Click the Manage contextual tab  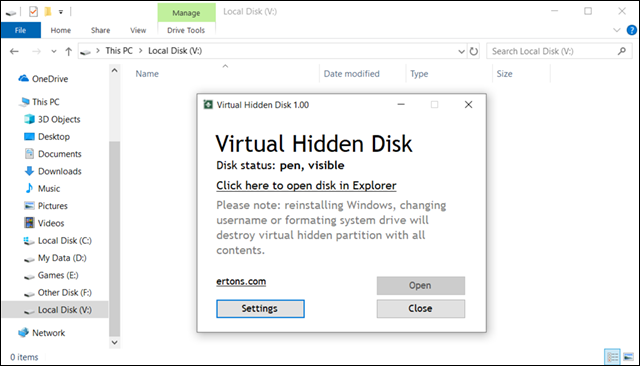186,13
